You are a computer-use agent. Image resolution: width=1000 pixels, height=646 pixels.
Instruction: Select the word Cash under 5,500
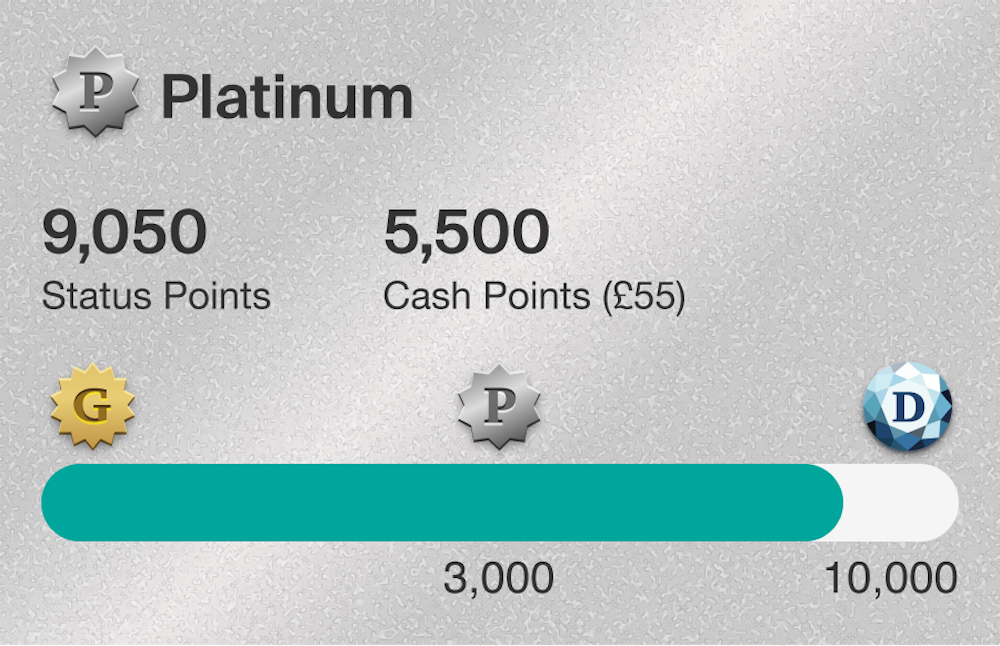coord(420,297)
